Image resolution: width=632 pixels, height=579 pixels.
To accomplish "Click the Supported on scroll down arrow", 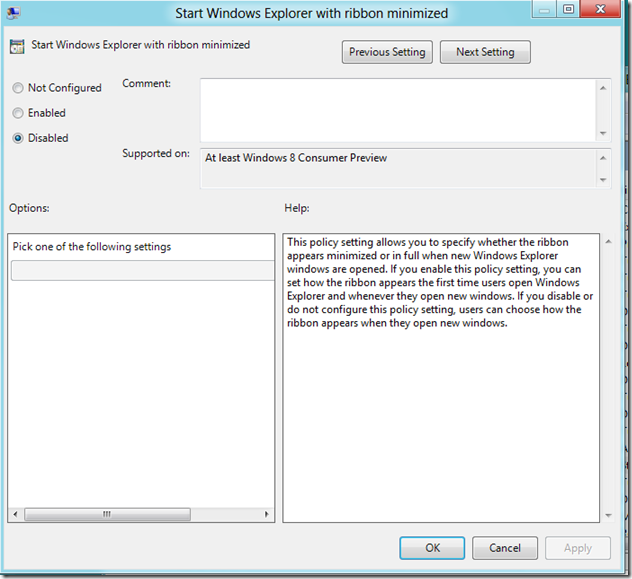I will (x=603, y=180).
